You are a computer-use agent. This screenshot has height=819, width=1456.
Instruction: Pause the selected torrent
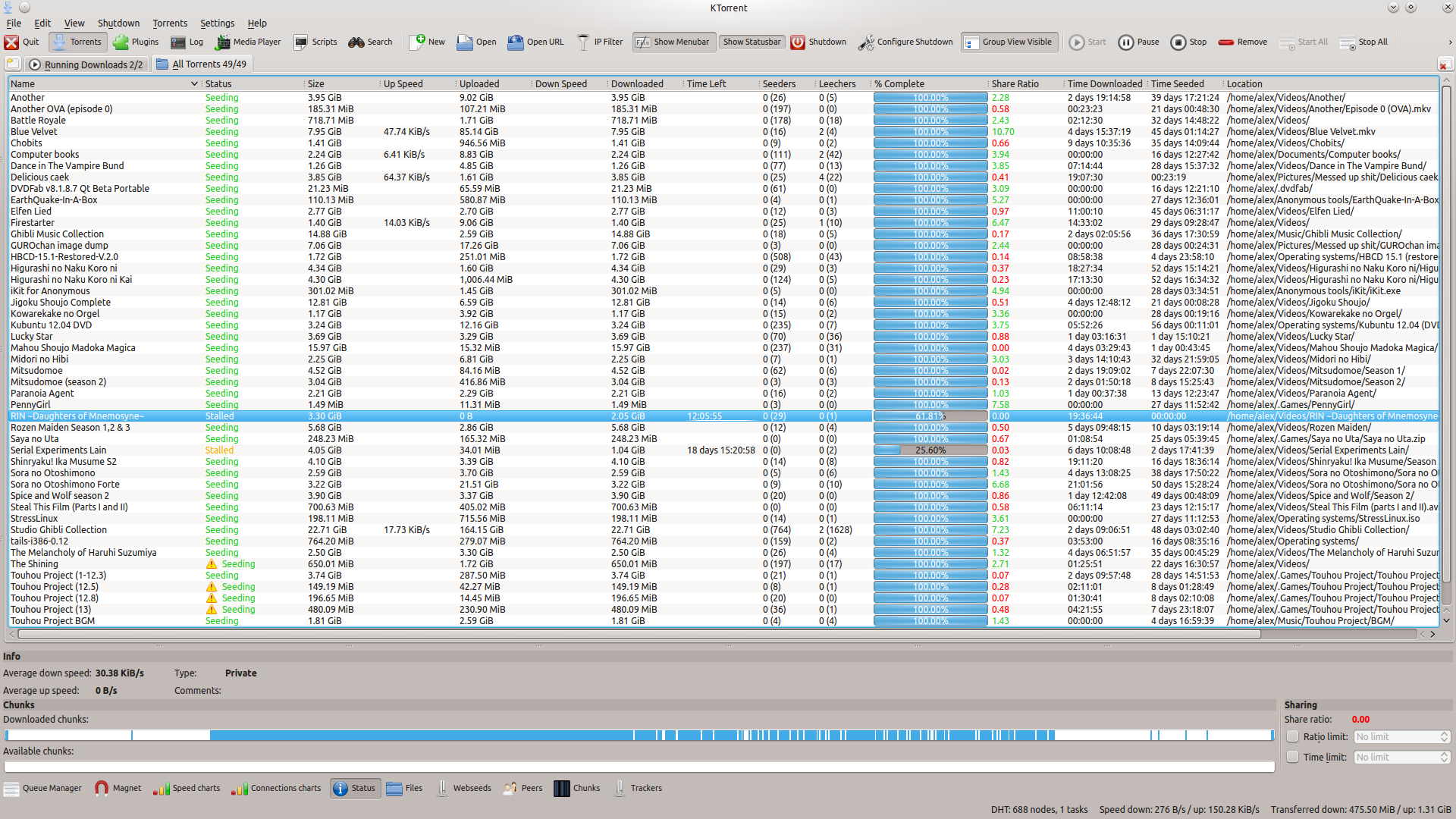click(x=1138, y=42)
